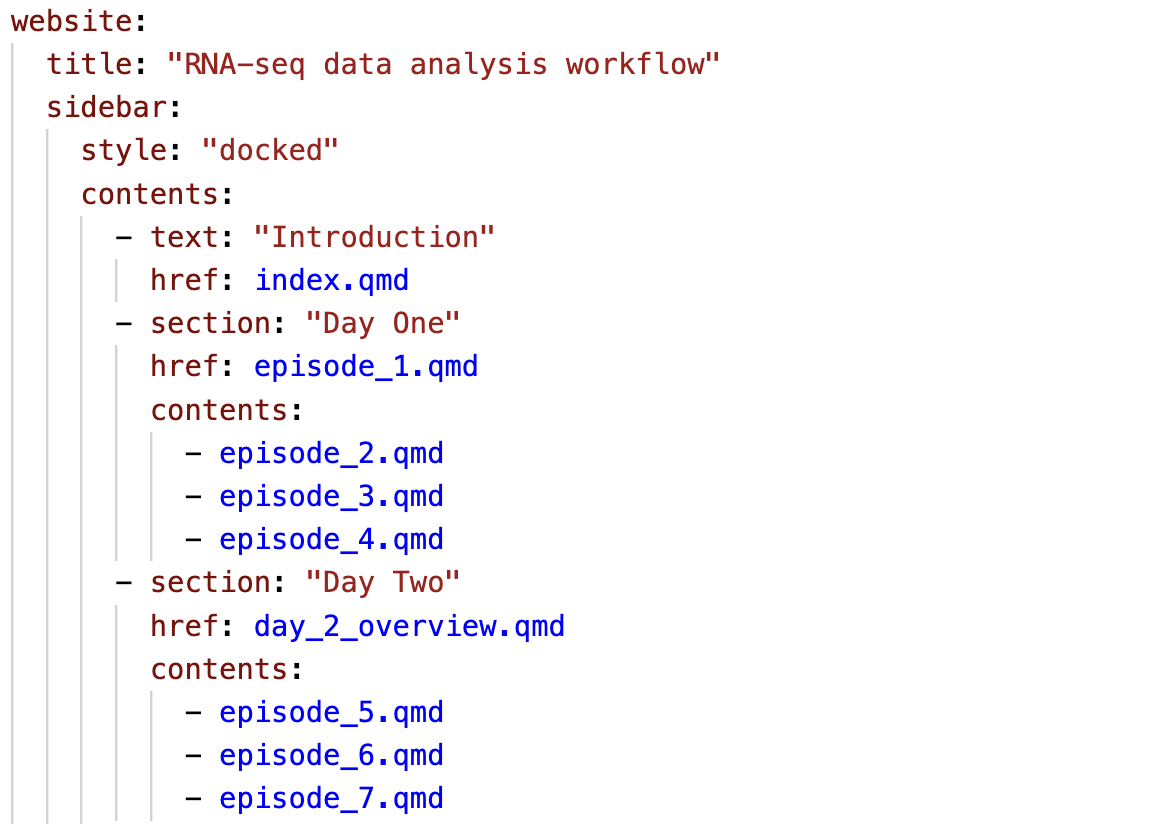Click the "Day One" section value
The width and height of the screenshot is (1156, 824).
[383, 324]
